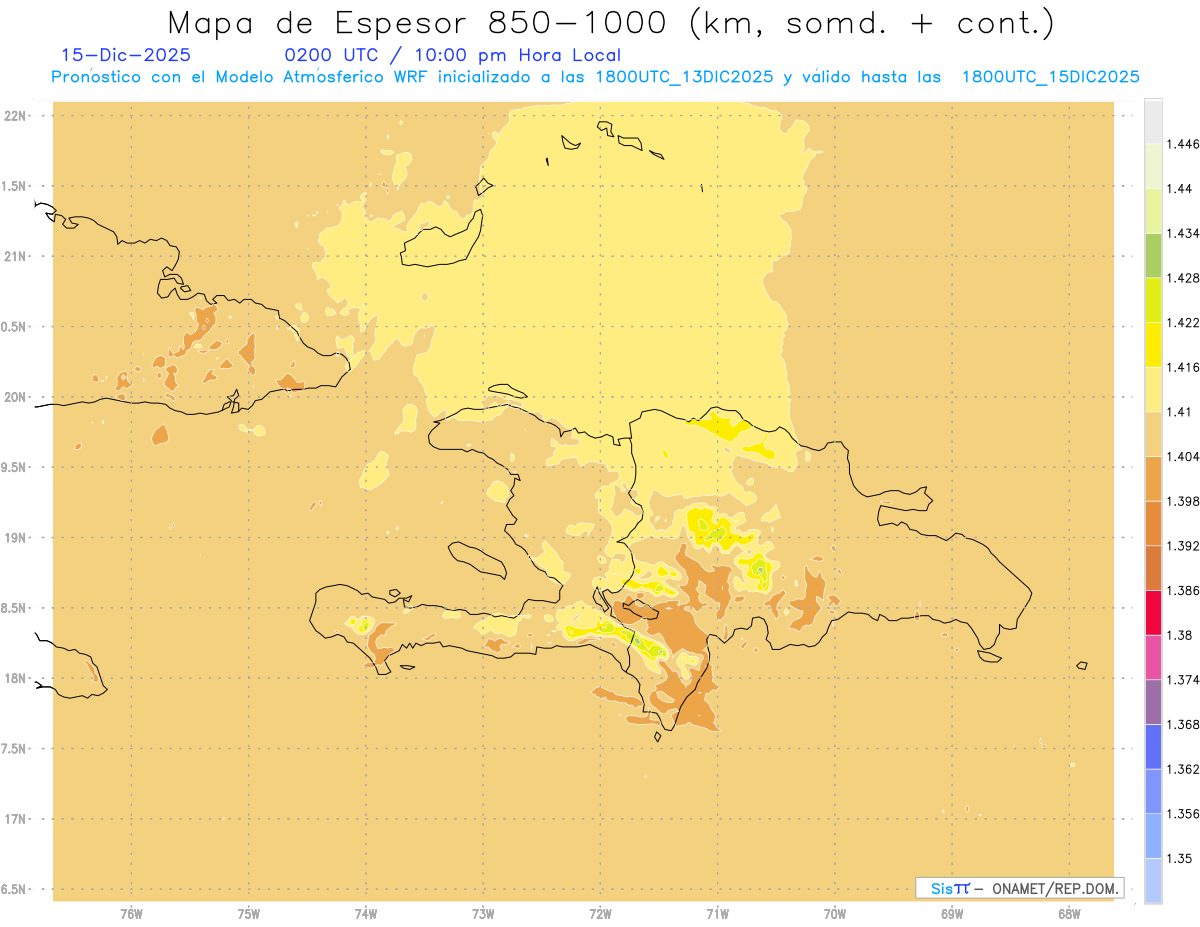Click the colorbar value "1.374"
The image size is (1200, 927).
[1184, 680]
